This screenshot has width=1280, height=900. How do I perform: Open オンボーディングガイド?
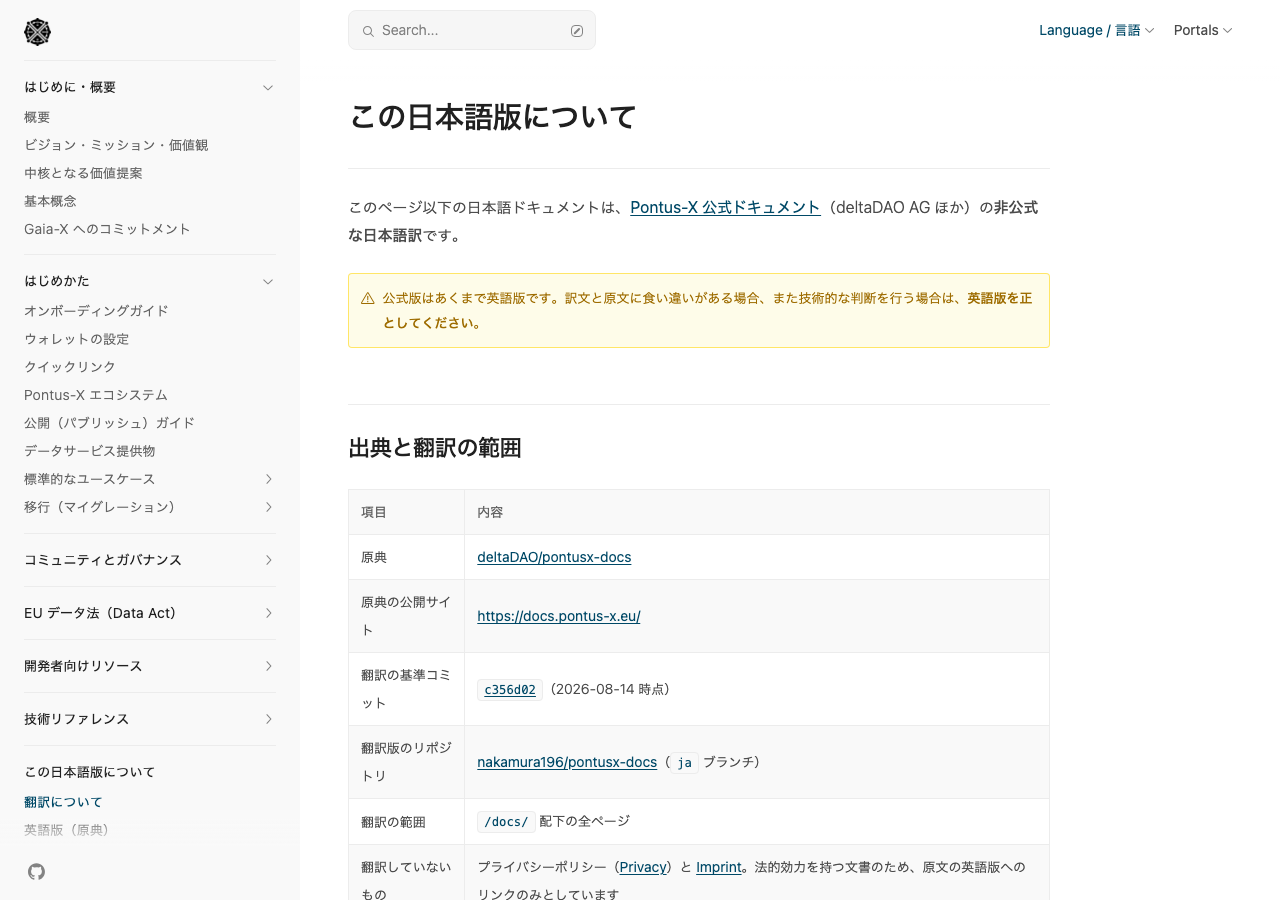point(96,311)
